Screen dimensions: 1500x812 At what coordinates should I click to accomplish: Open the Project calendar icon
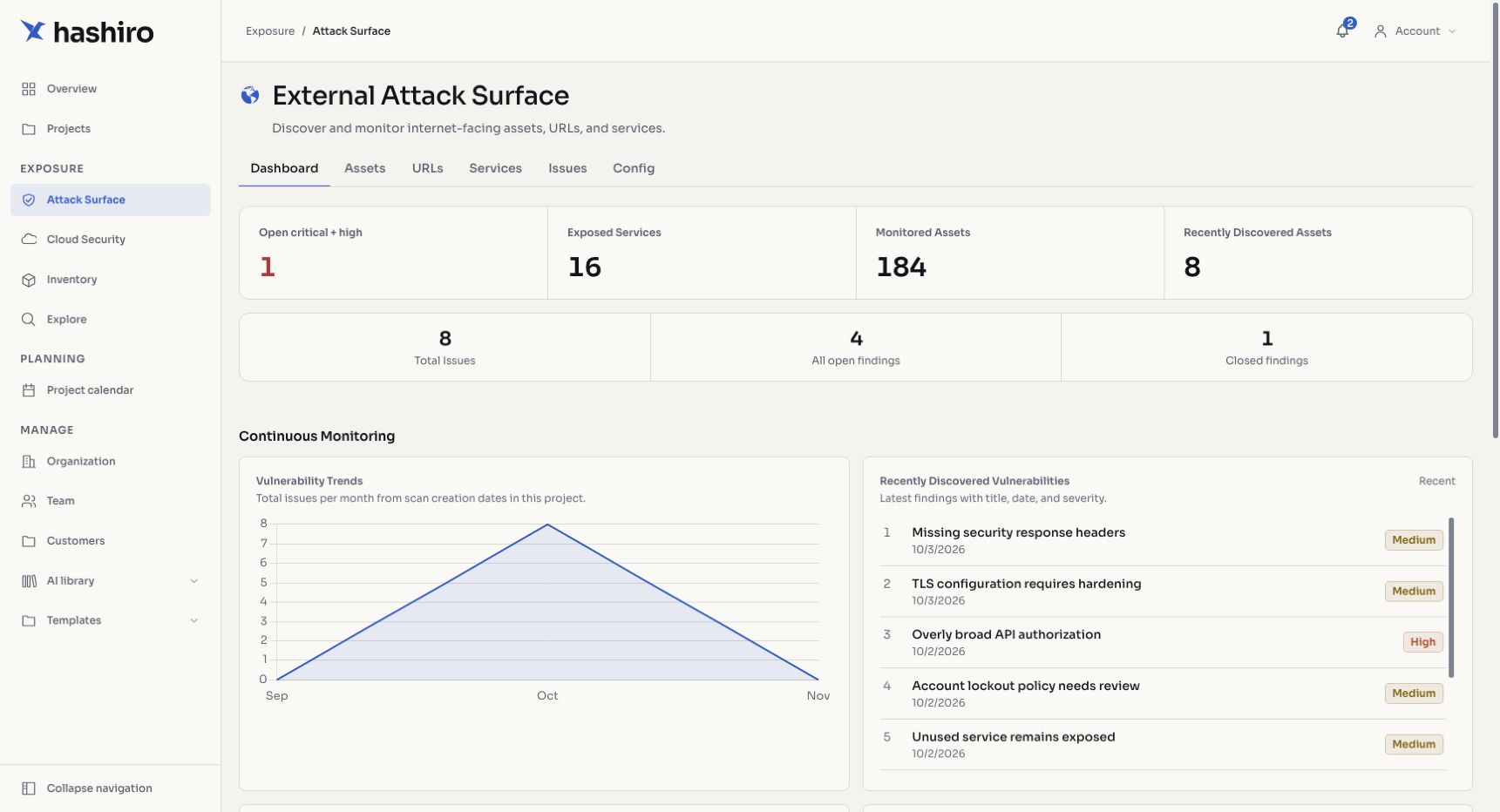[x=29, y=390]
